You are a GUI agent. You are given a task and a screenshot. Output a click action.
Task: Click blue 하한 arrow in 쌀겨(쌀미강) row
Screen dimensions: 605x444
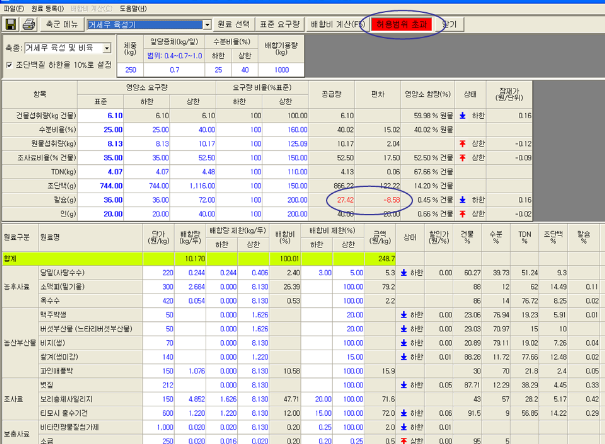pyautogui.click(x=404, y=357)
